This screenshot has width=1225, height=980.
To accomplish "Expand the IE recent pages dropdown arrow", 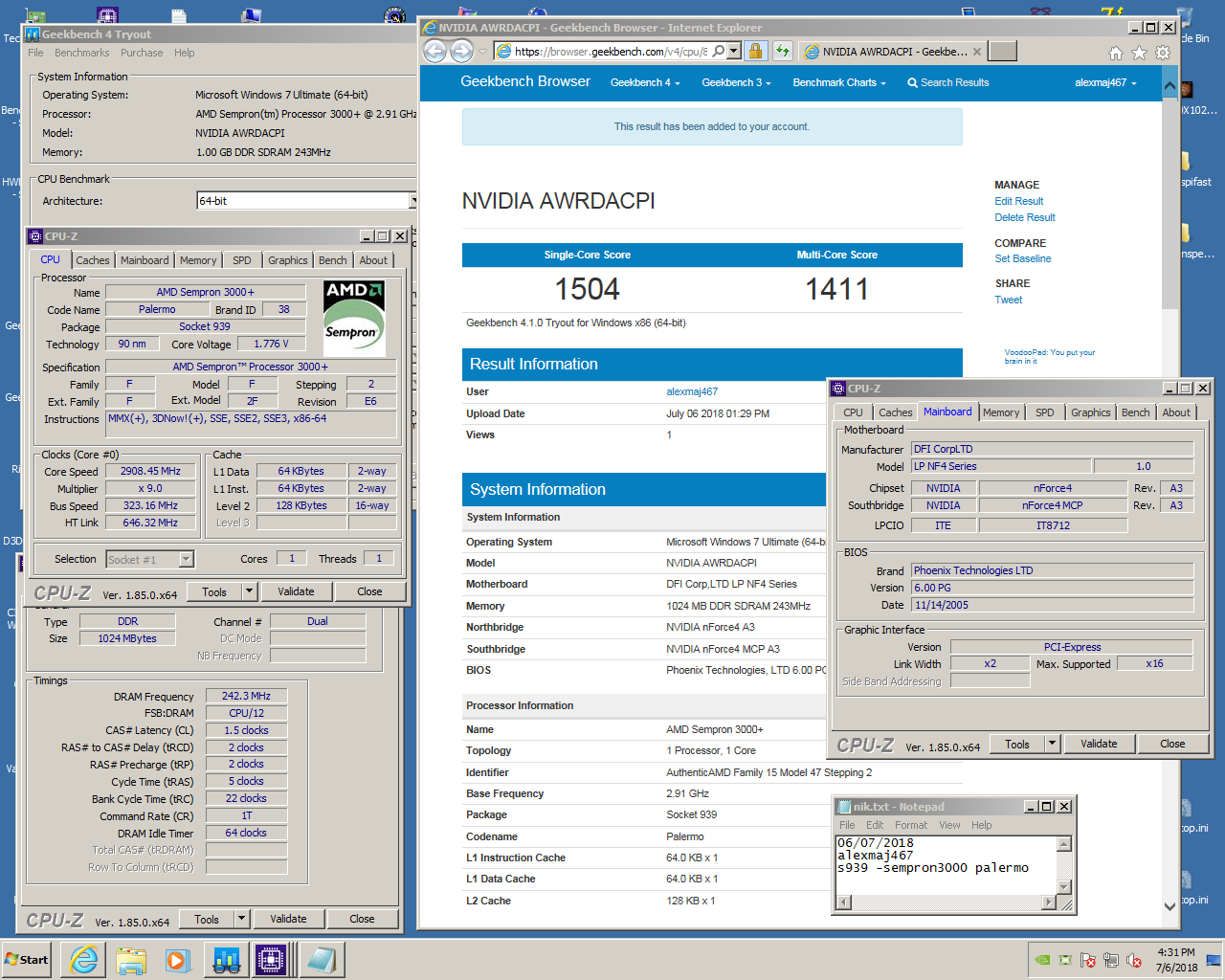I will (x=483, y=52).
